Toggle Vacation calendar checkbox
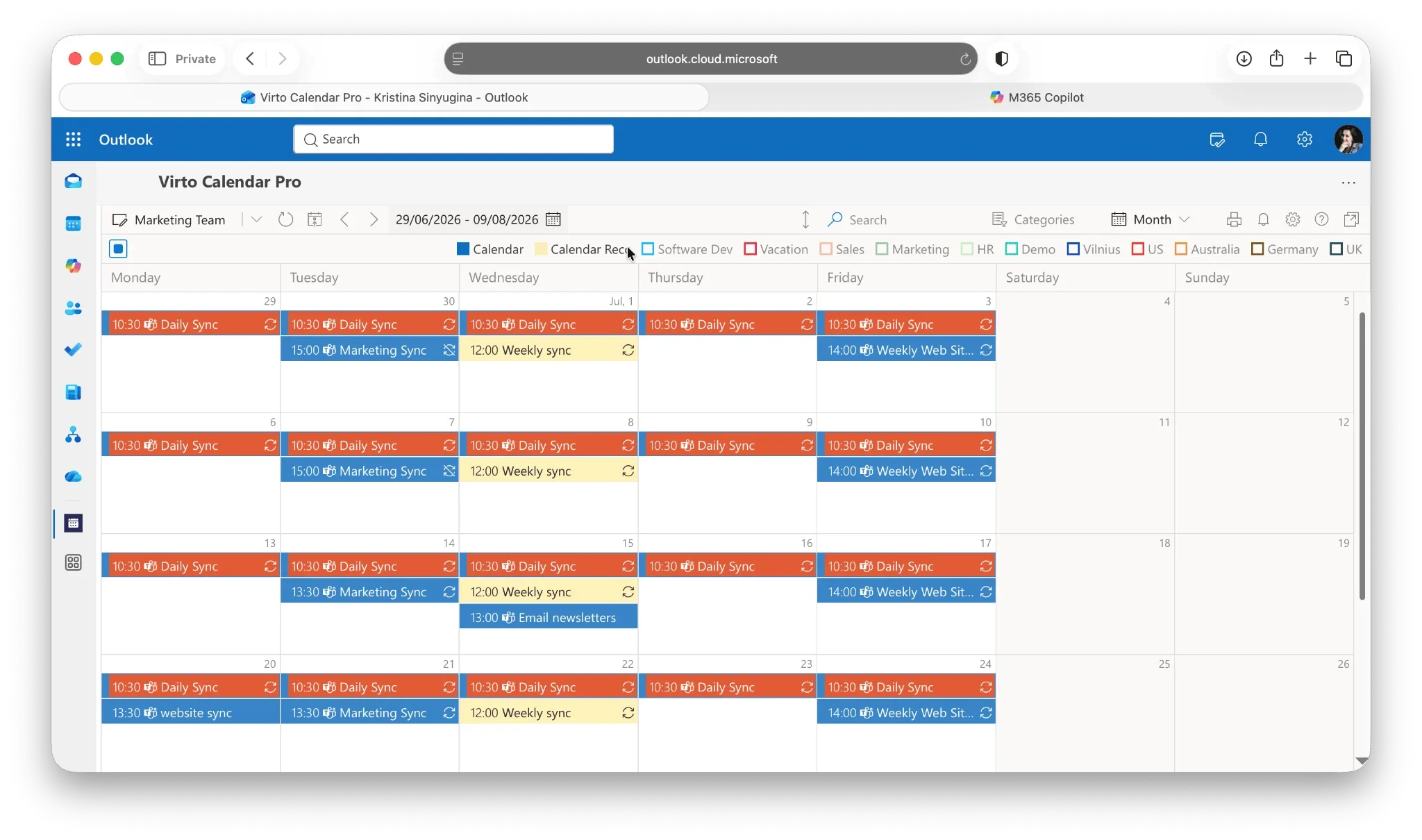The image size is (1422, 840). pyautogui.click(x=750, y=249)
